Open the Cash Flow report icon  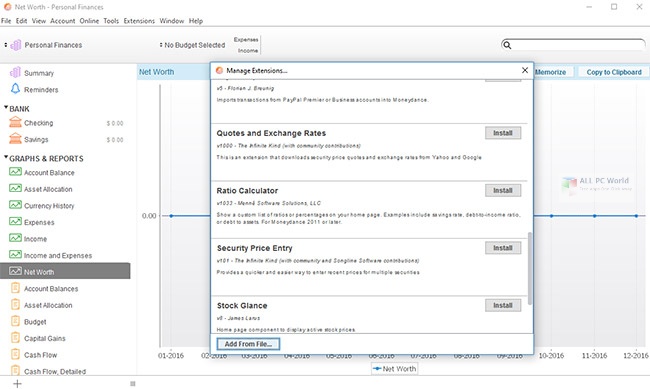15,354
